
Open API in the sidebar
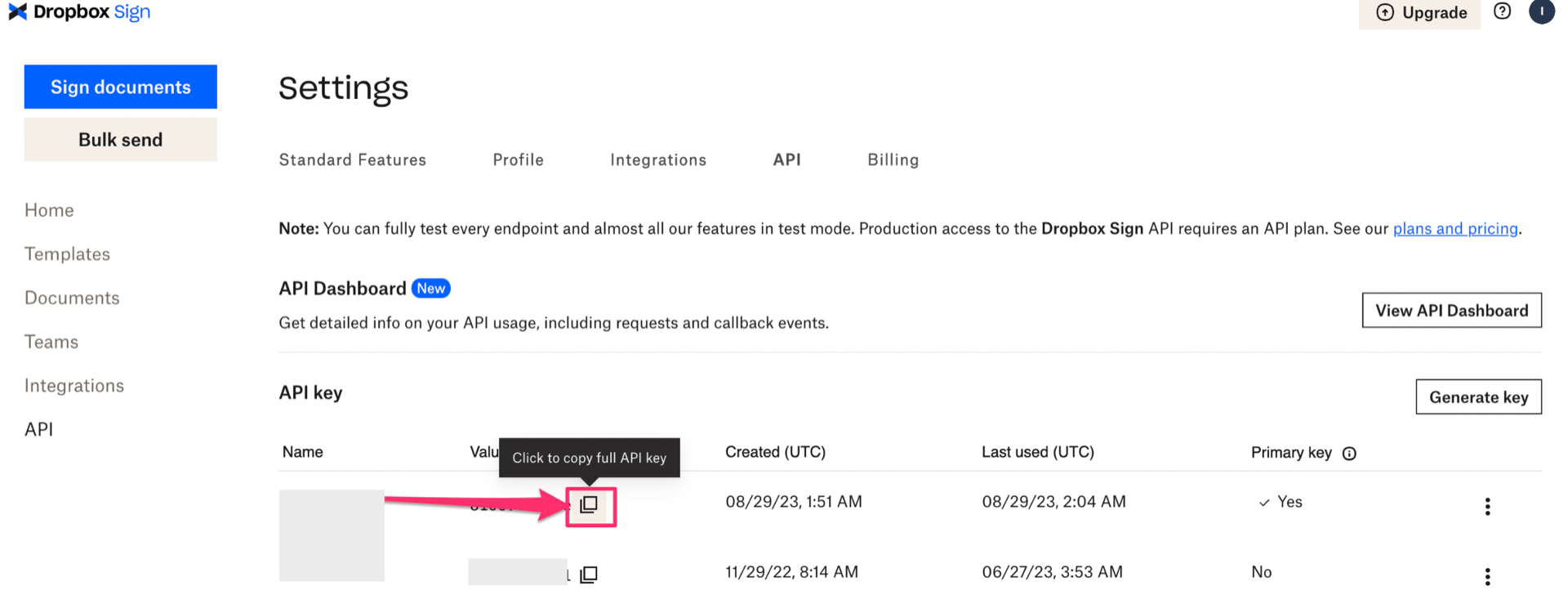pos(38,429)
